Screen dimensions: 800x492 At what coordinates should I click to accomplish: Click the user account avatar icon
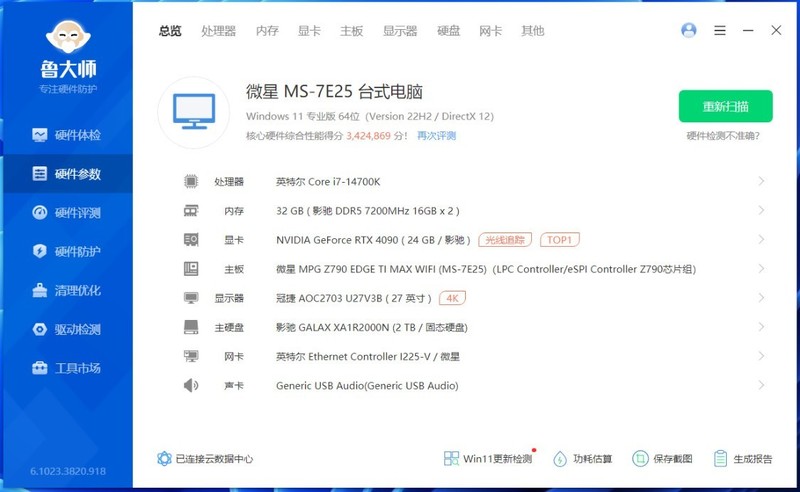pyautogui.click(x=689, y=31)
